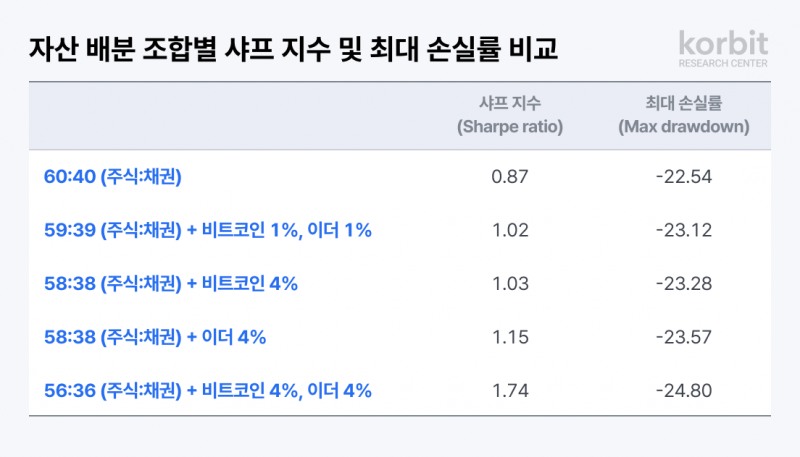
Task: Select the max drawdown value -23.28
Action: pyautogui.click(x=683, y=283)
